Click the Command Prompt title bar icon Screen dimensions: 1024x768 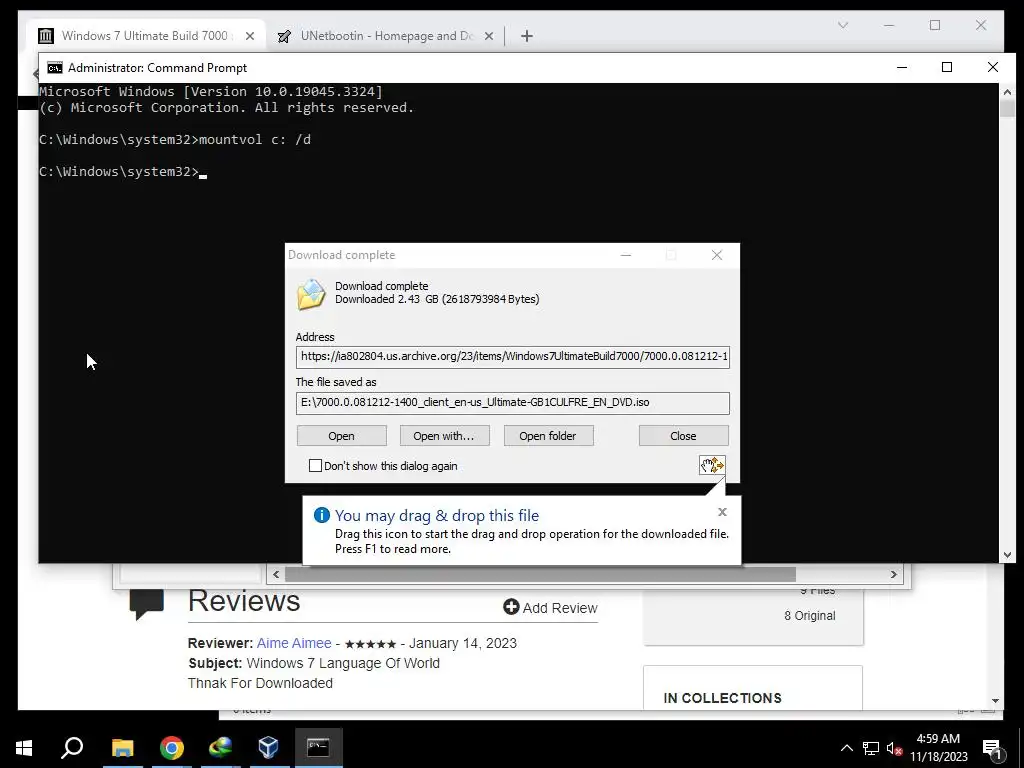coord(55,68)
